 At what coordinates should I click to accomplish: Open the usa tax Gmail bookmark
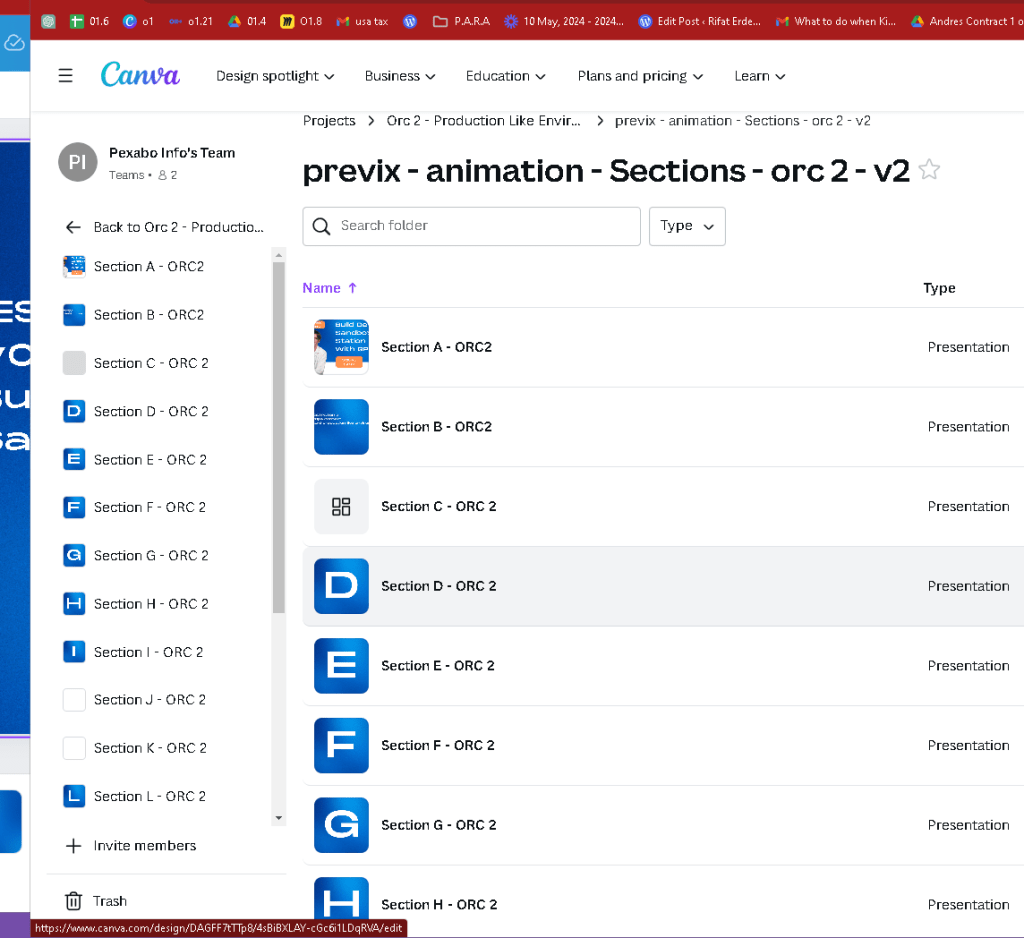362,21
